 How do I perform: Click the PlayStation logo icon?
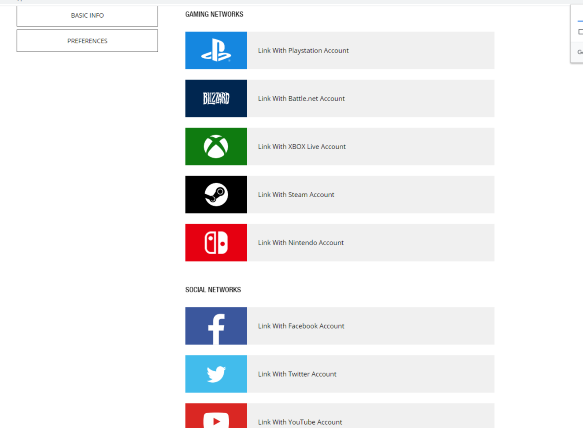[216, 50]
